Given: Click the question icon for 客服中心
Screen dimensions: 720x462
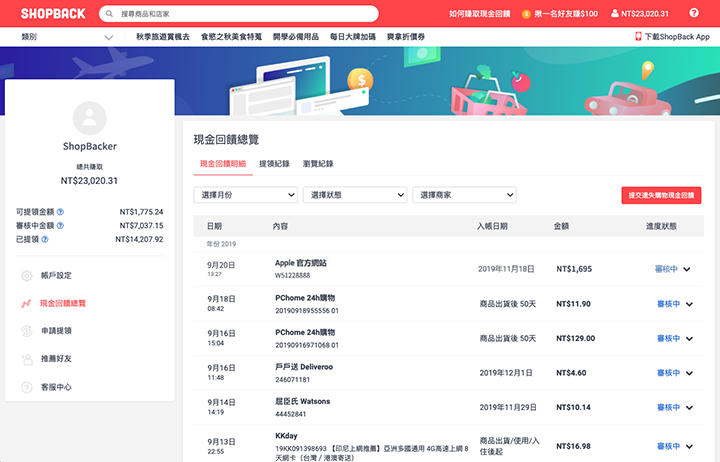Looking at the screenshot, I should pyautogui.click(x=27, y=387).
